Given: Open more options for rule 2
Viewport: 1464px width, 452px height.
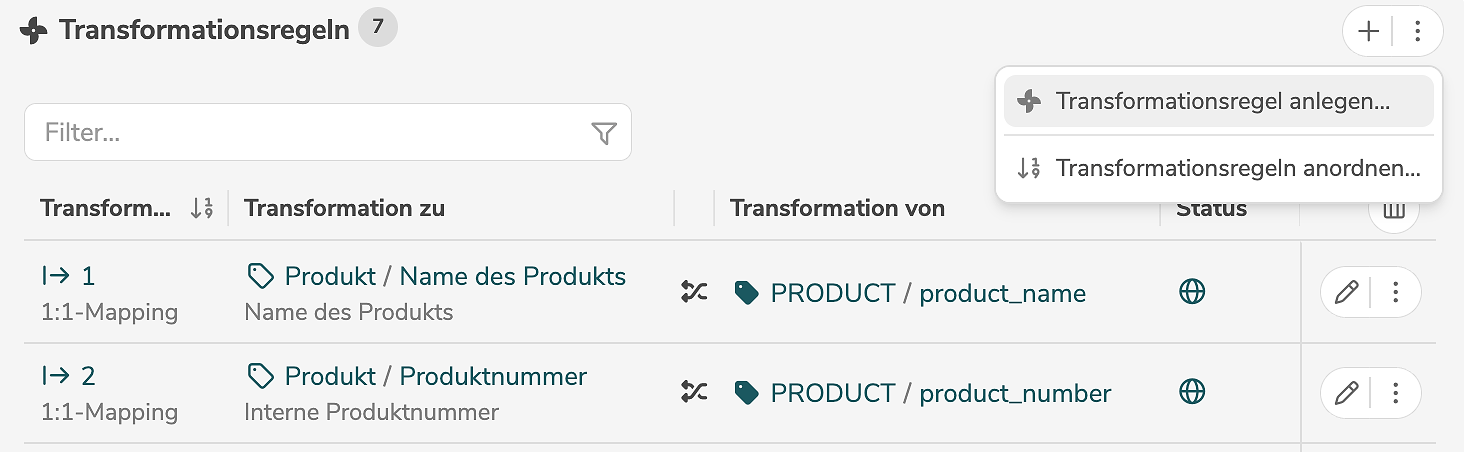Looking at the screenshot, I should [1397, 392].
